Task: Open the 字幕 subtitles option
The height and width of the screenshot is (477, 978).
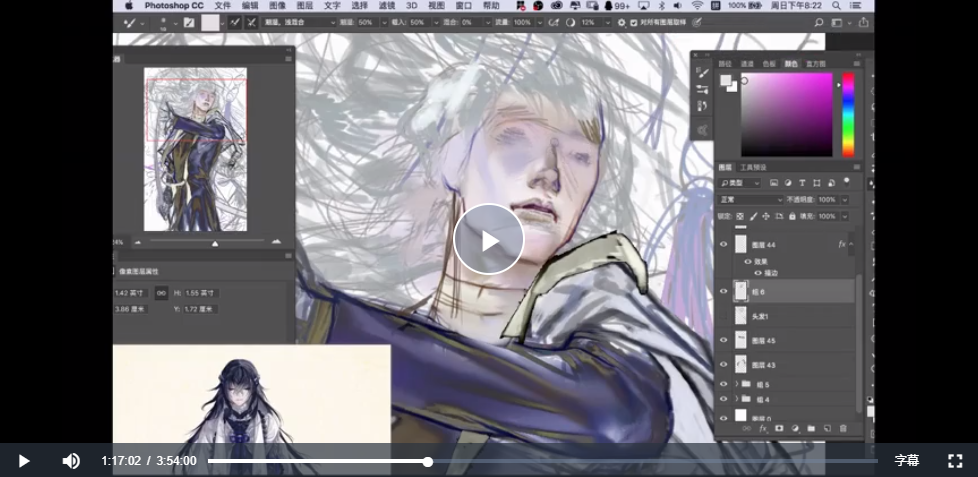Action: (x=907, y=461)
